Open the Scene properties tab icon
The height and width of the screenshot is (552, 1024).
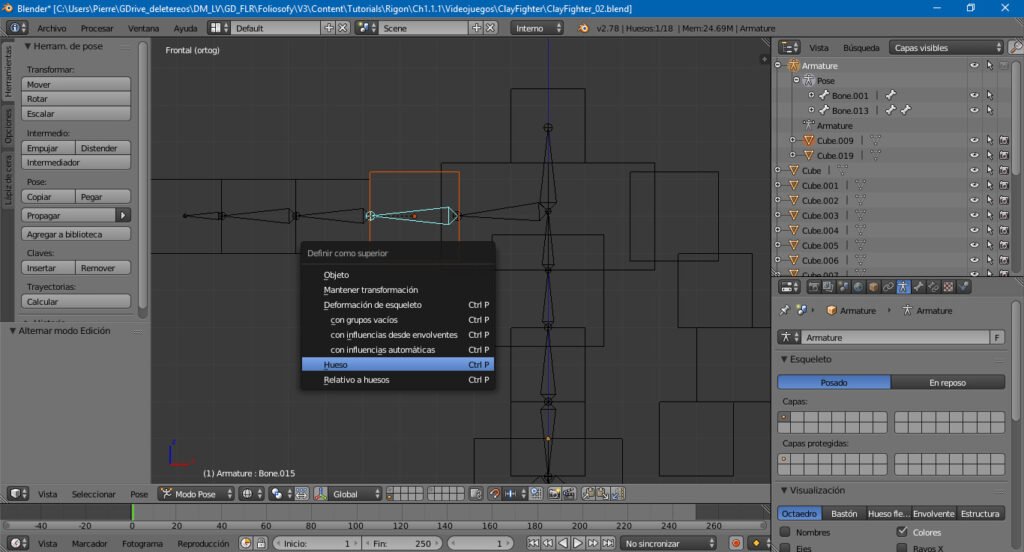coord(843,287)
